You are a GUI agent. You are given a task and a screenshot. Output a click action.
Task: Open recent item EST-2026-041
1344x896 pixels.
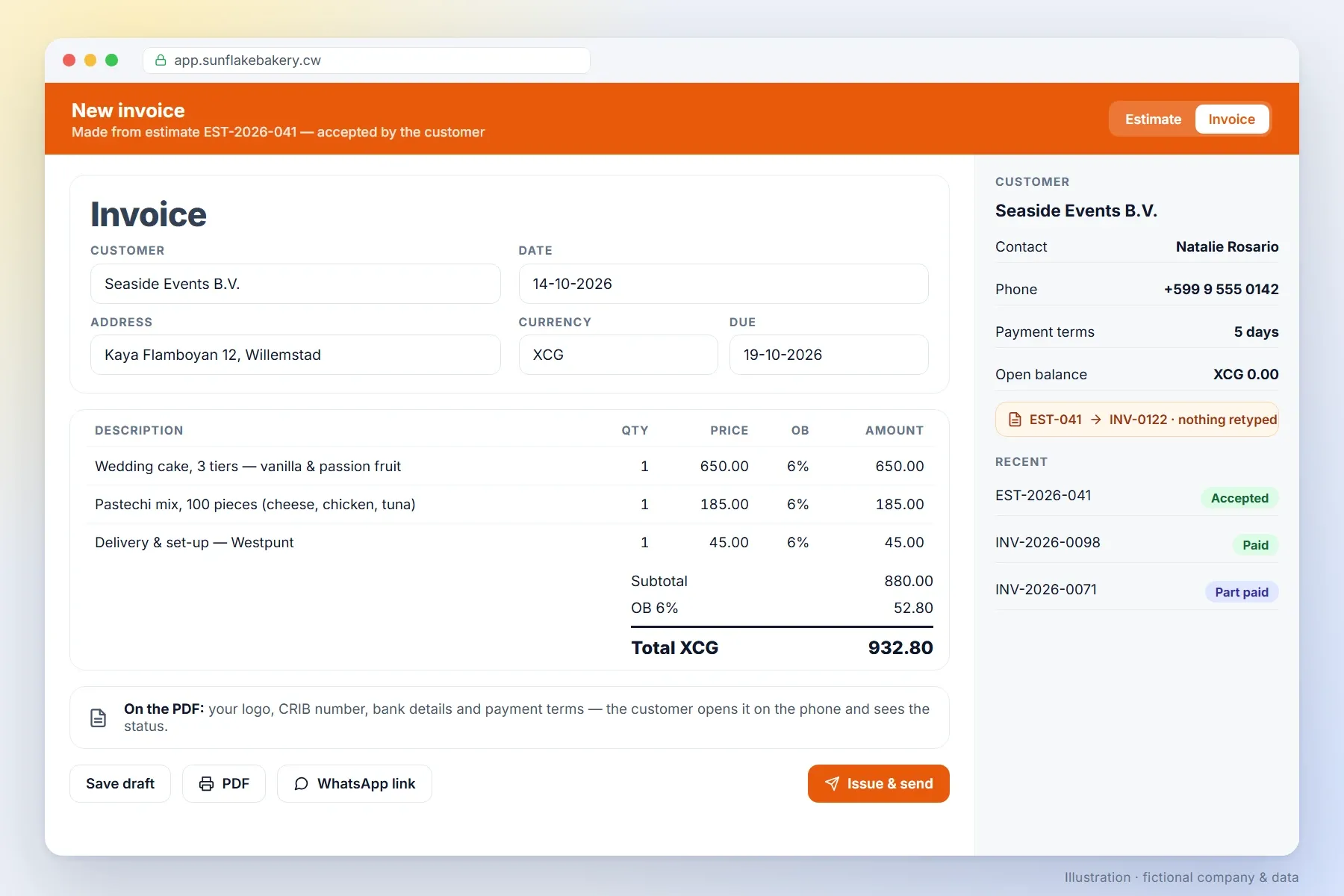1043,496
